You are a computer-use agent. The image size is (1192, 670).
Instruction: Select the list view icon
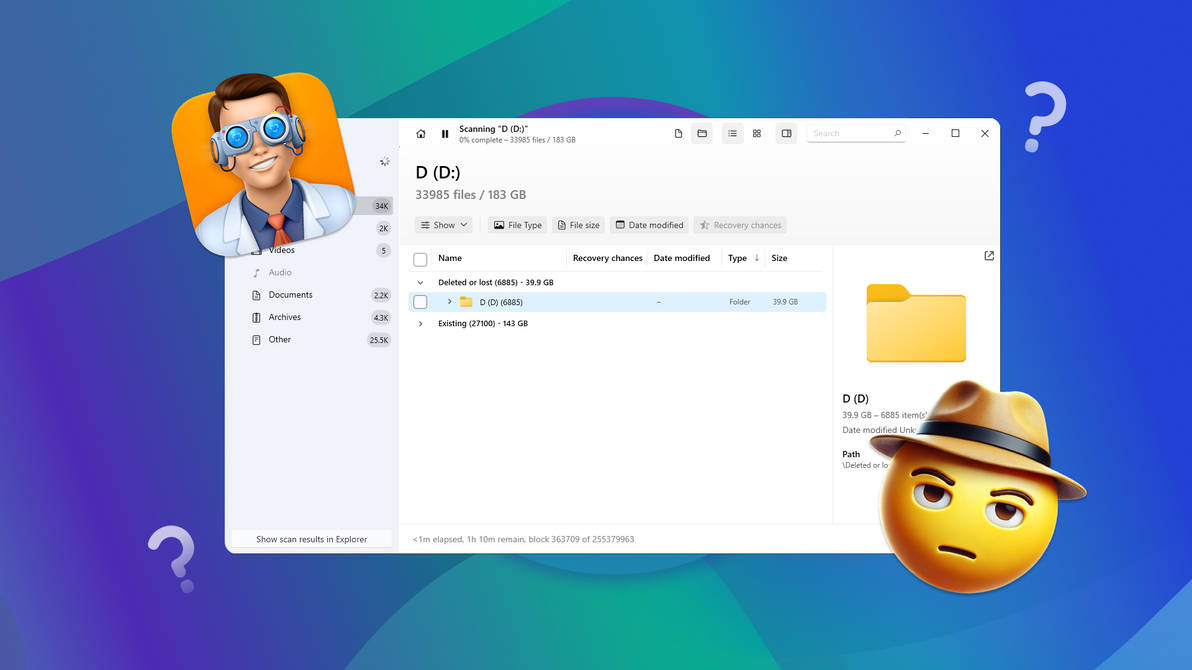coord(732,133)
